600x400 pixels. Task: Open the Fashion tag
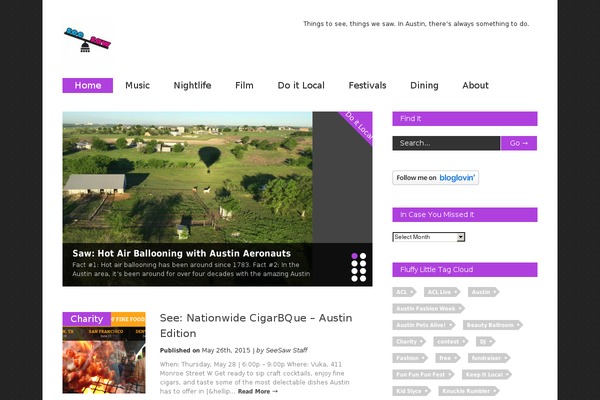(x=410, y=358)
